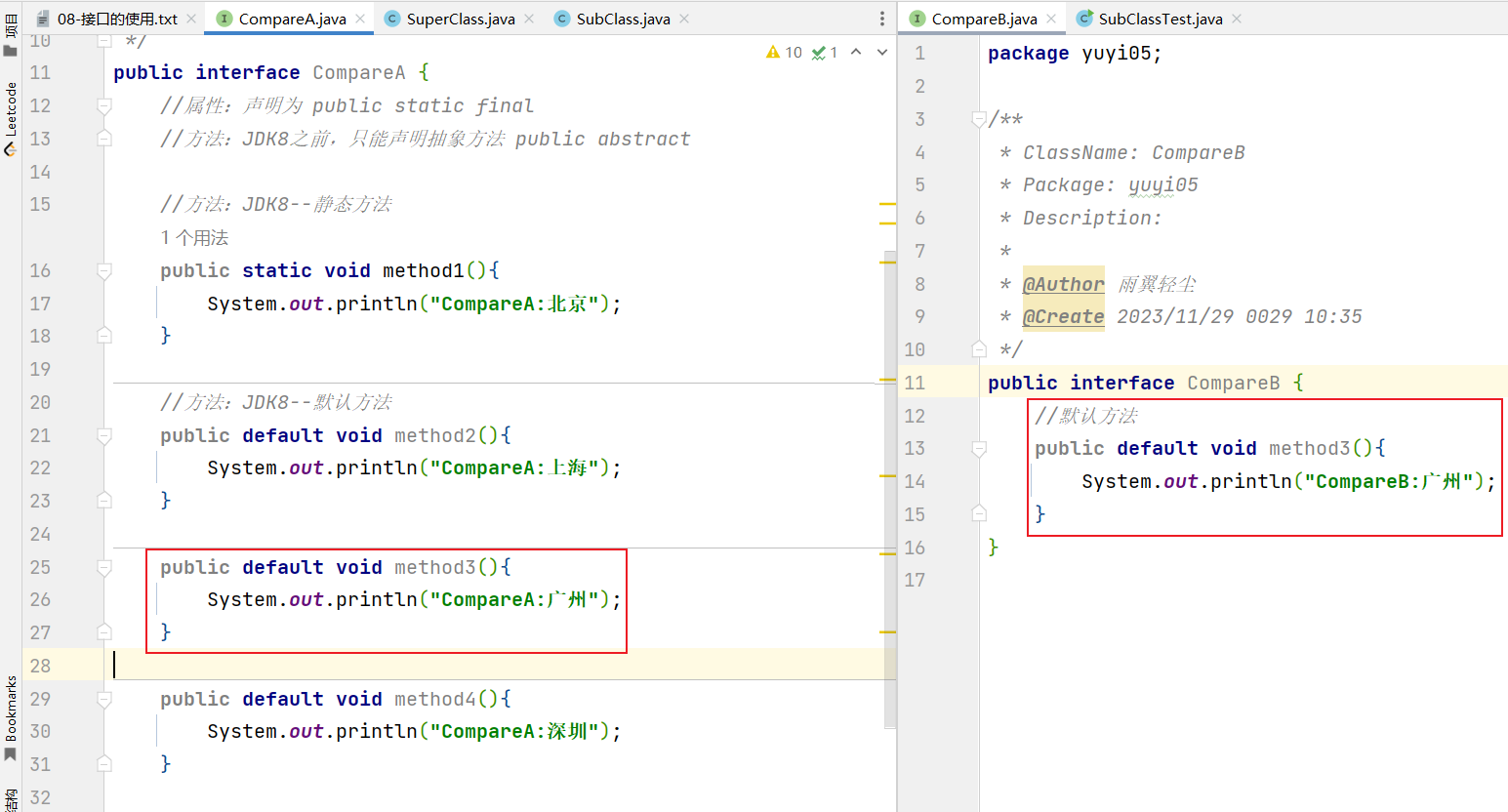Screen dimensions: 1508x812
Task: Open the Bookmarks tool window
Action: pyautogui.click(x=11, y=717)
